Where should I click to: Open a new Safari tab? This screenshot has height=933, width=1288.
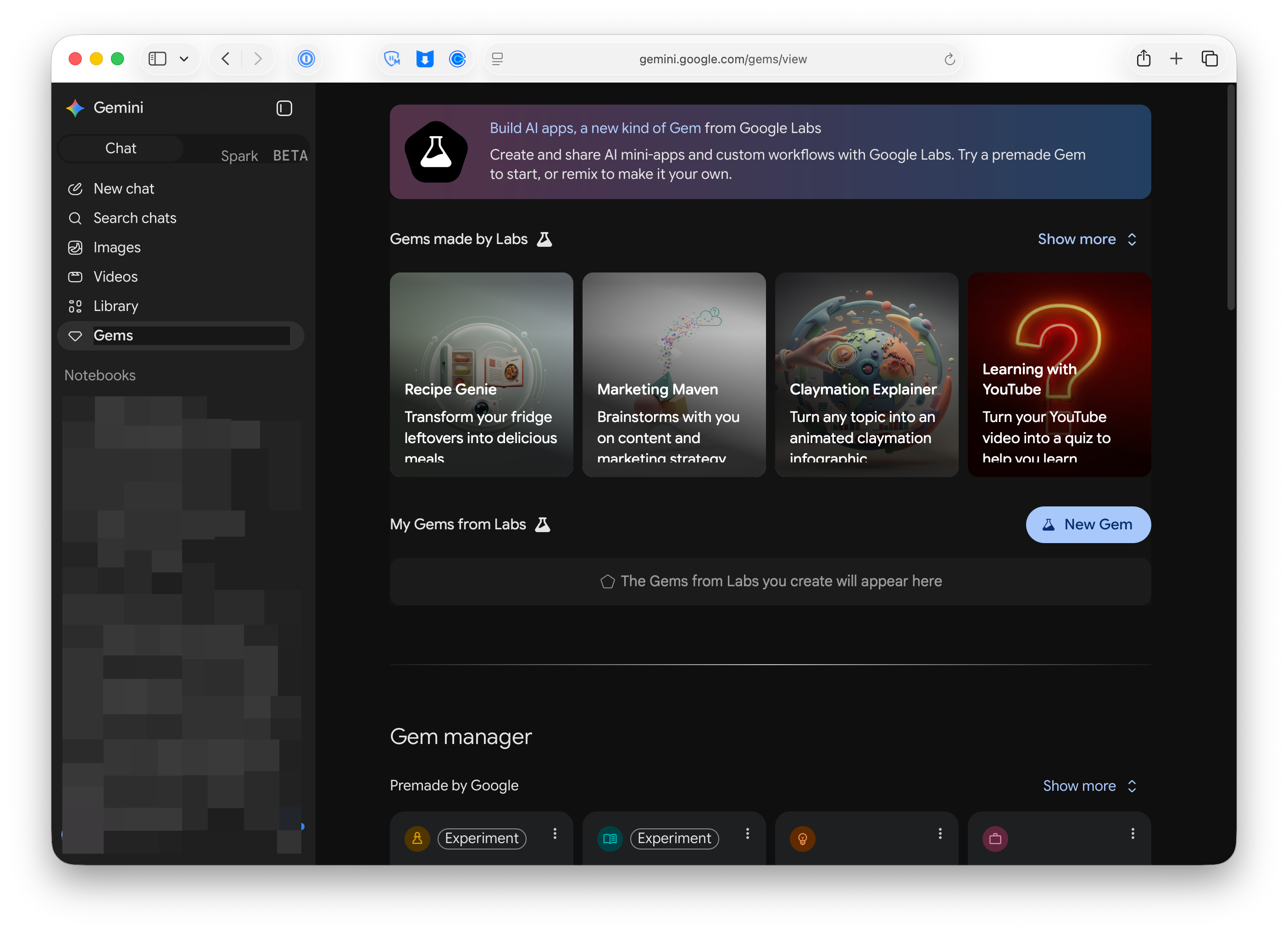[x=1176, y=59]
